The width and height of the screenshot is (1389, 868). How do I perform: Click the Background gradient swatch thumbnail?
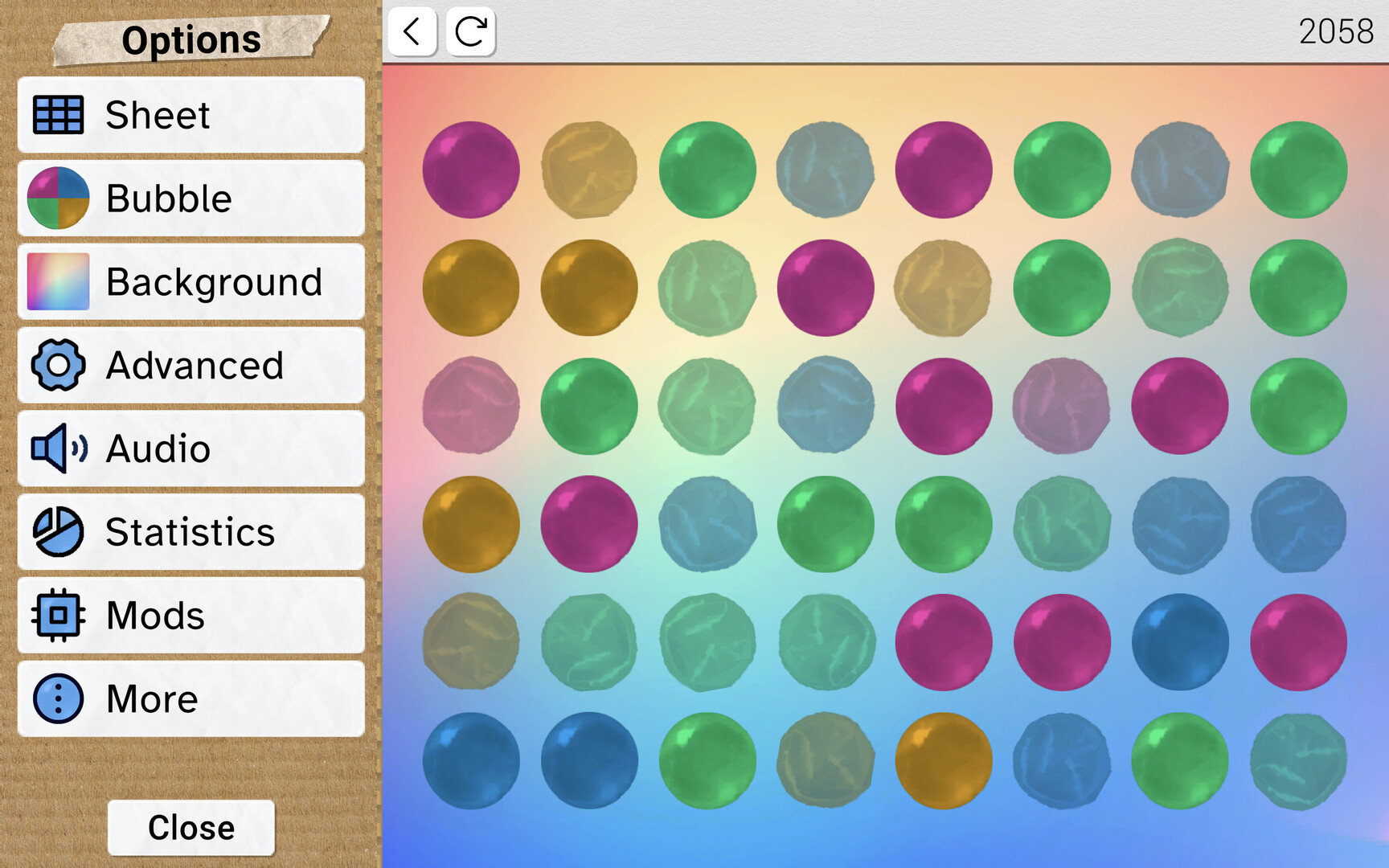(x=58, y=282)
